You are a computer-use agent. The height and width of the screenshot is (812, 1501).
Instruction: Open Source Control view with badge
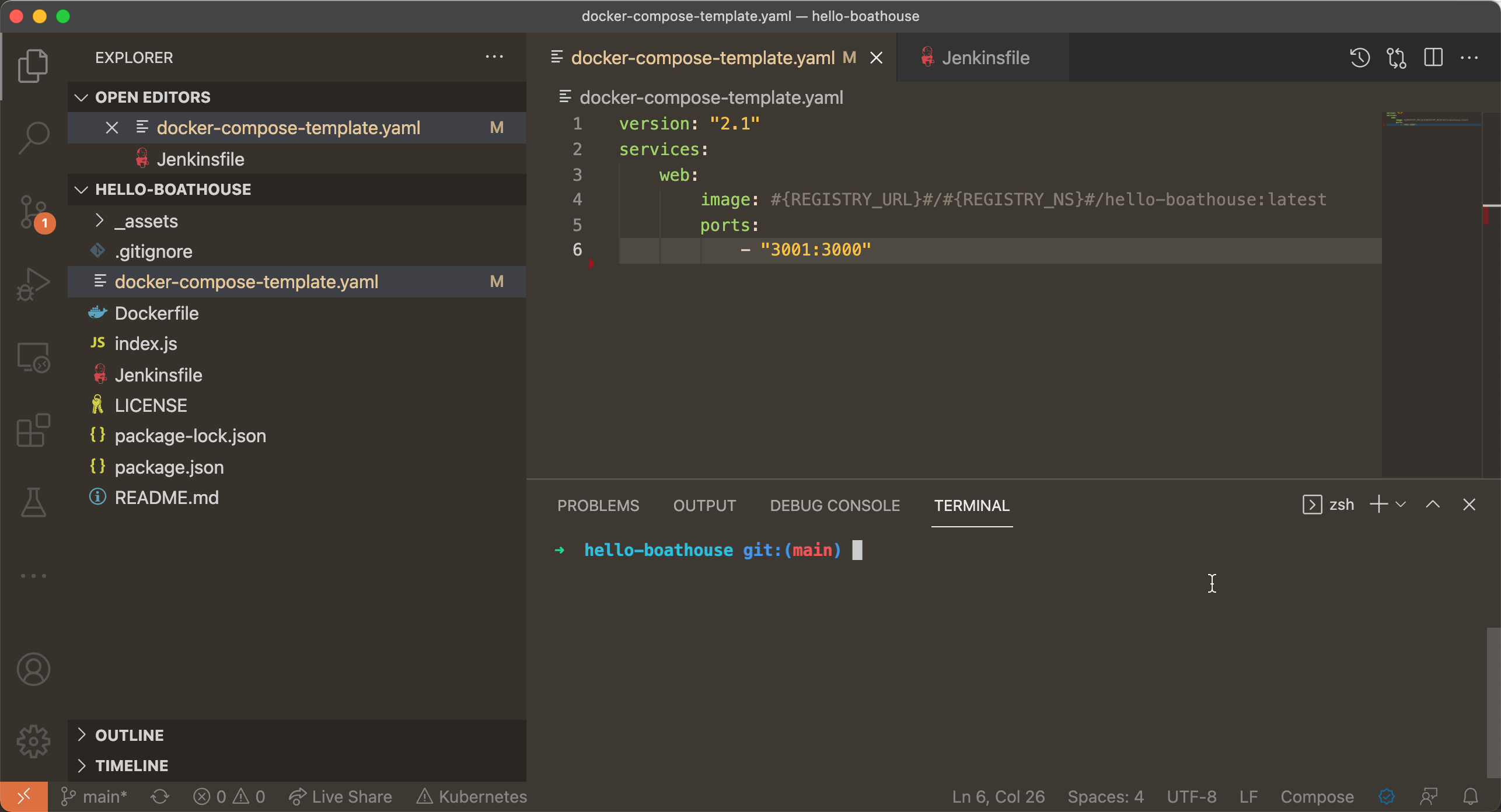(x=35, y=212)
